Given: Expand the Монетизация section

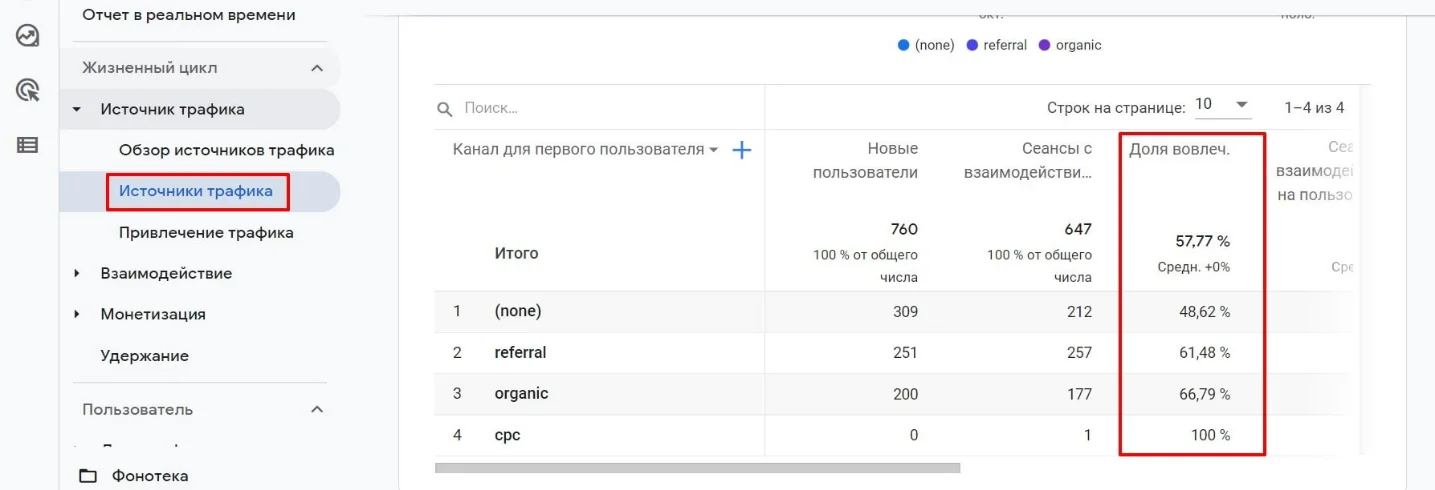Looking at the screenshot, I should 77,314.
